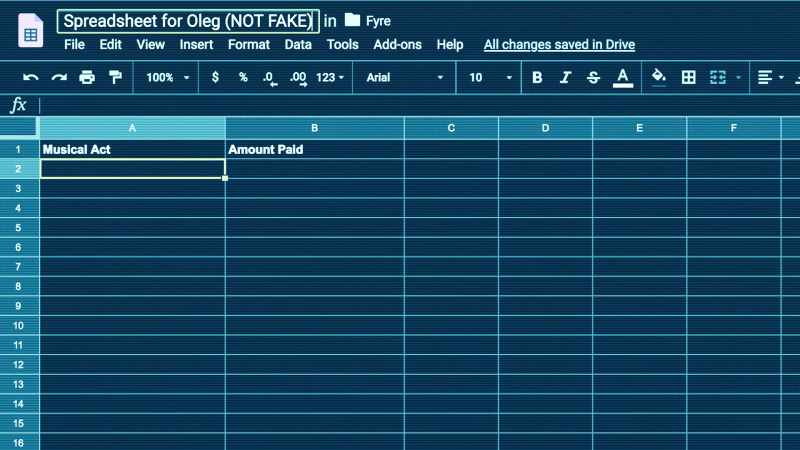
Task: Click the spreadsheet title field
Action: point(188,21)
